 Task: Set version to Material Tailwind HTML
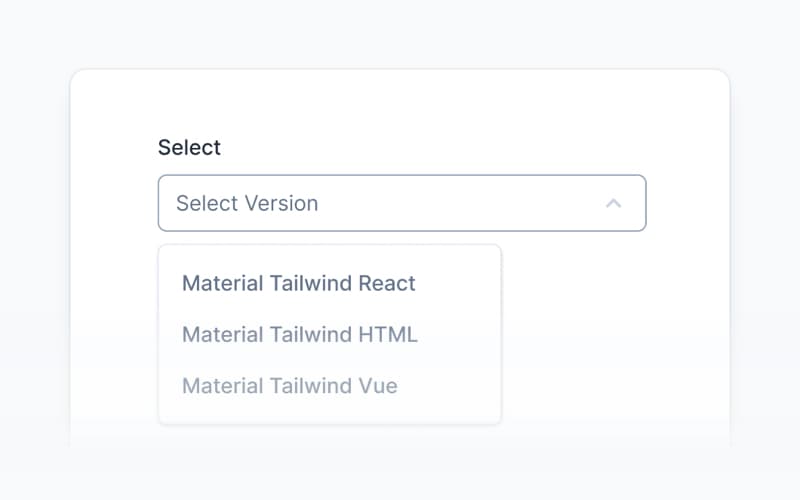click(299, 334)
